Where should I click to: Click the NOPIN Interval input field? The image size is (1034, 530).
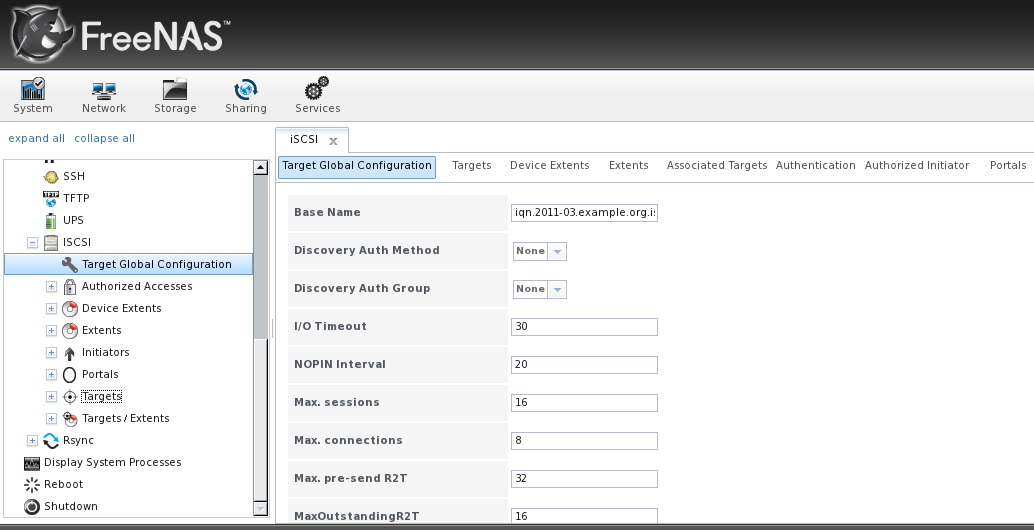(x=584, y=365)
